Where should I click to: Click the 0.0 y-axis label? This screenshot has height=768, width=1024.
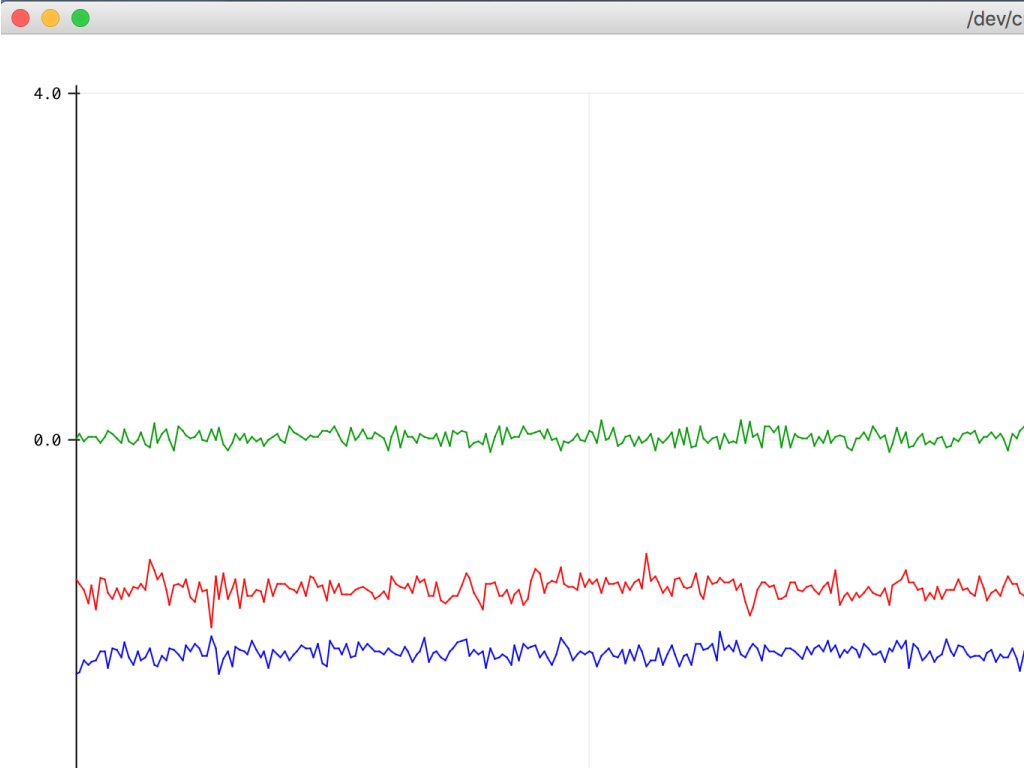47,441
